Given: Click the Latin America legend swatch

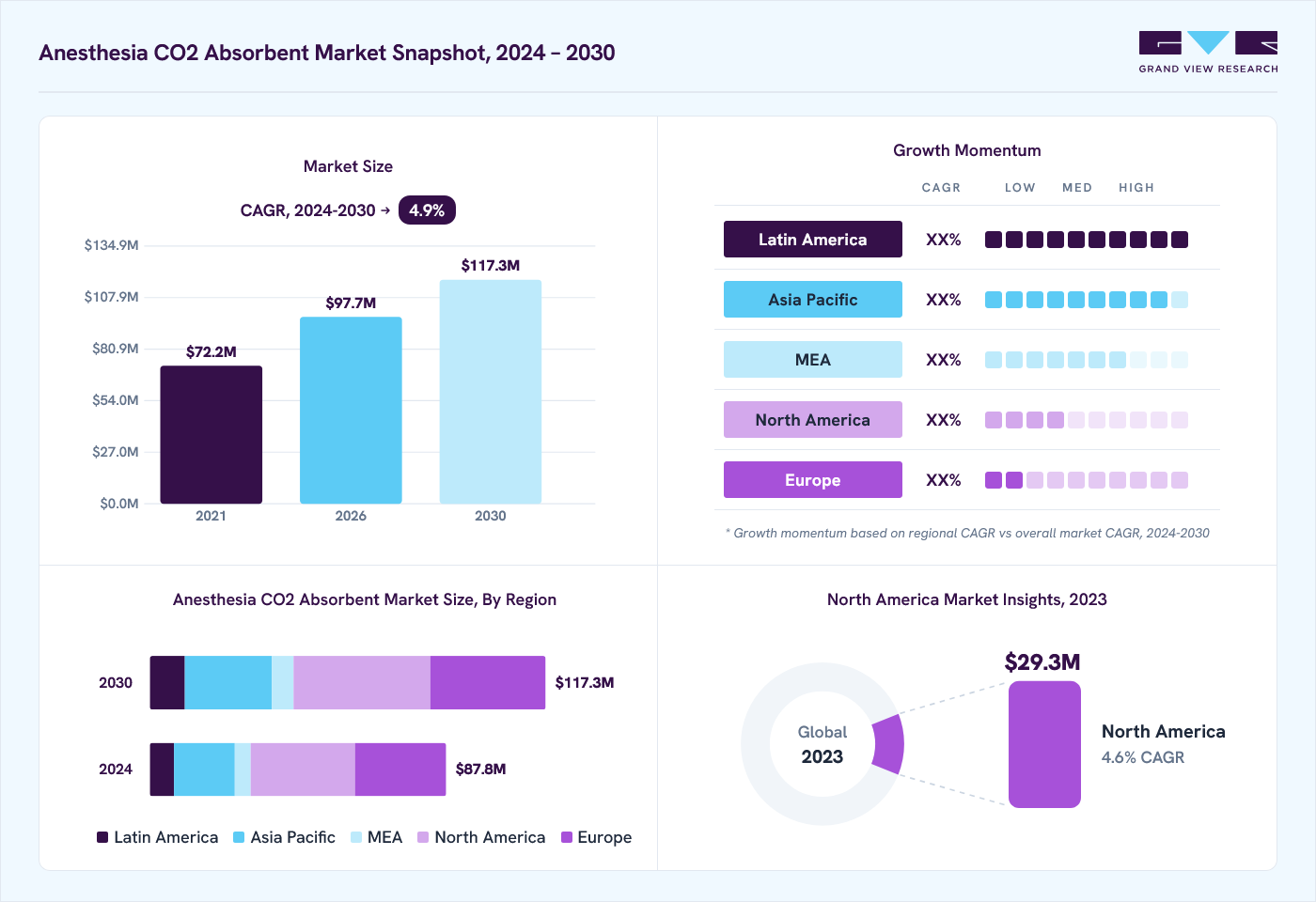Looking at the screenshot, I should [102, 837].
